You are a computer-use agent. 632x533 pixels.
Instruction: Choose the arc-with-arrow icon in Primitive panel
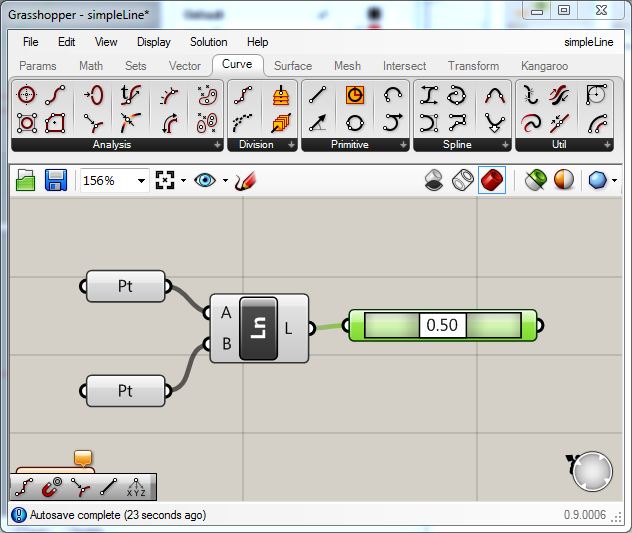393,123
